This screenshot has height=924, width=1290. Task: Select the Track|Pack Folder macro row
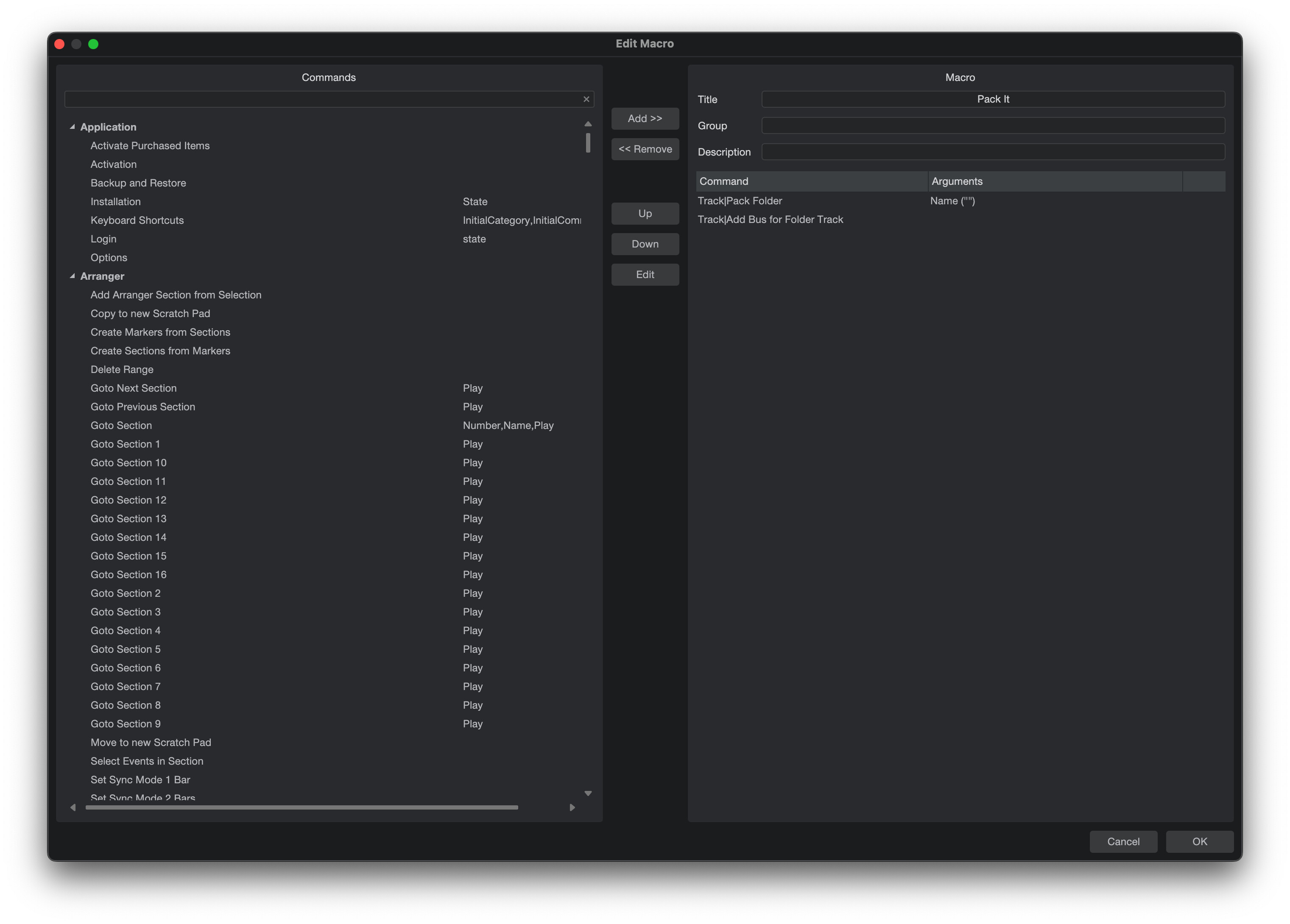point(961,201)
